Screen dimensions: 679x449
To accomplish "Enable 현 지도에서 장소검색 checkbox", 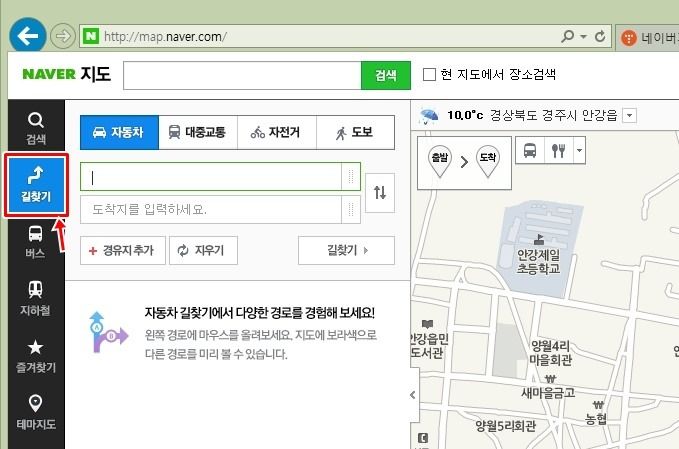I will pos(429,74).
